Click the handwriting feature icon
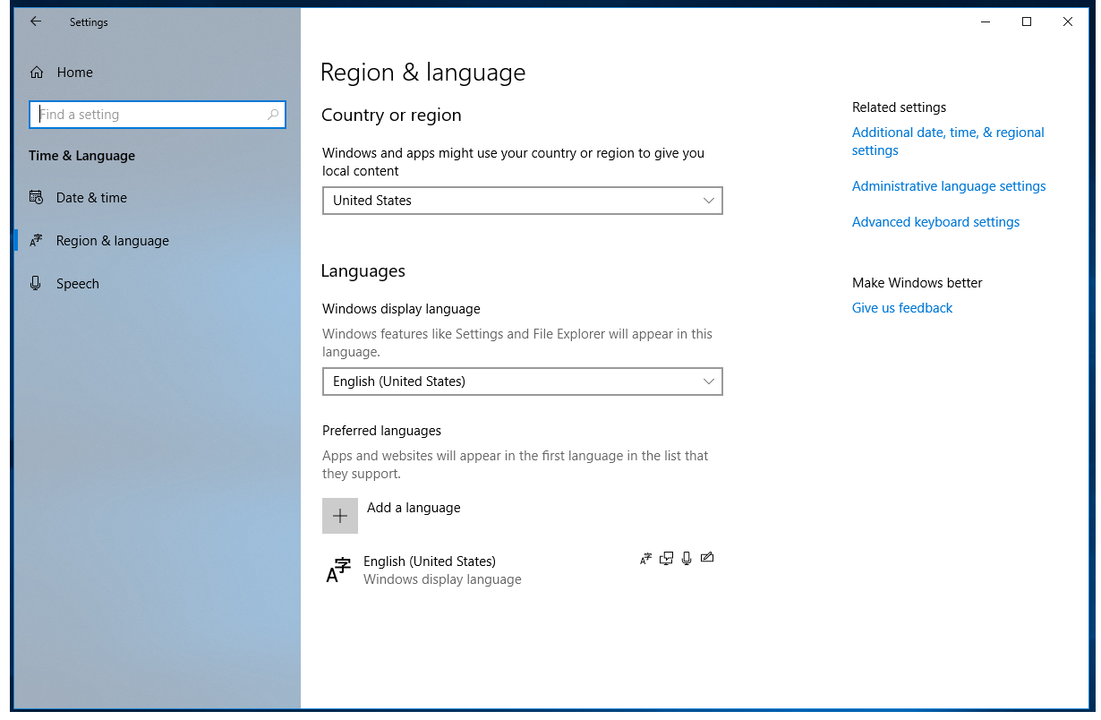 [707, 558]
